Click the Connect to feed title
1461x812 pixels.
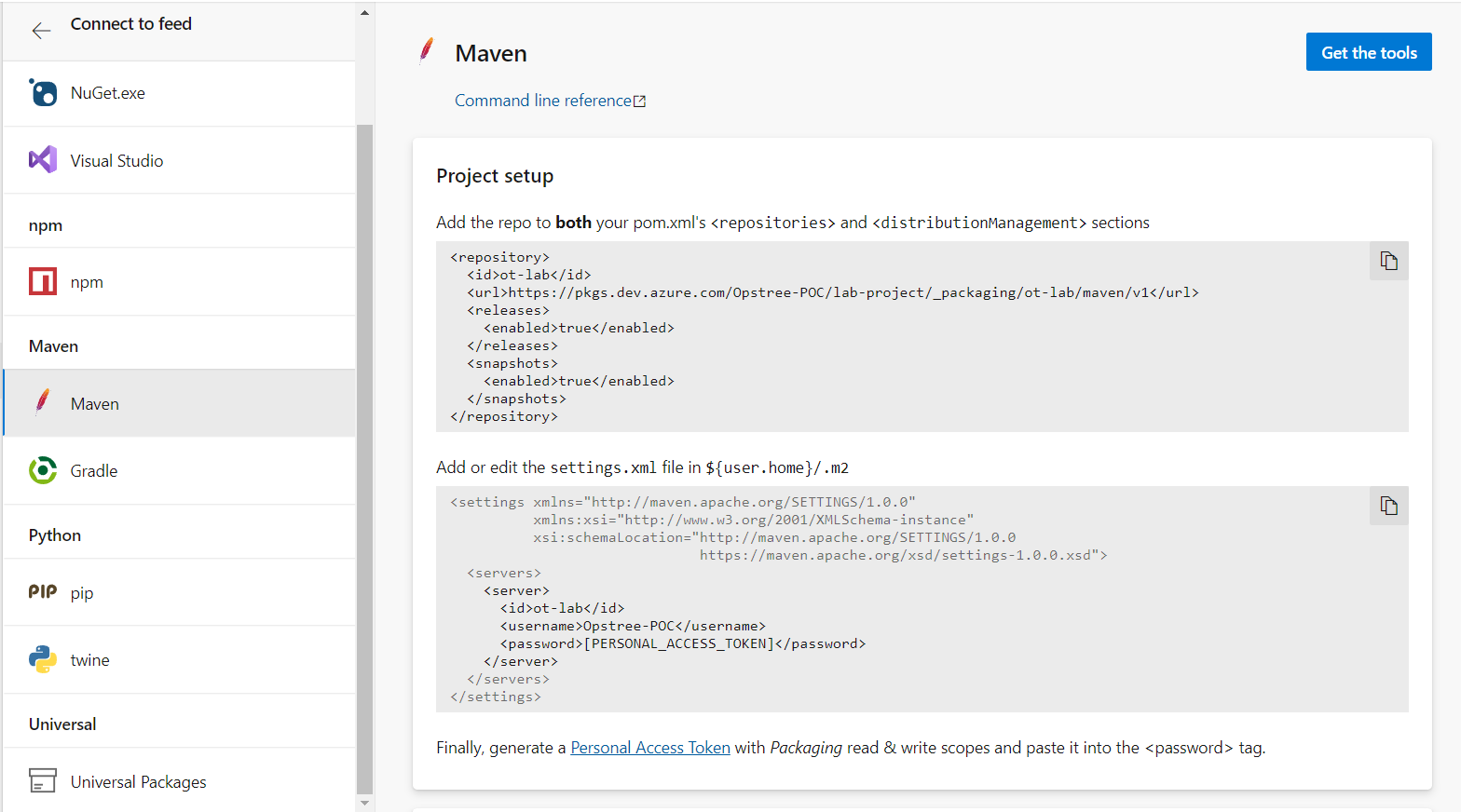(x=131, y=24)
